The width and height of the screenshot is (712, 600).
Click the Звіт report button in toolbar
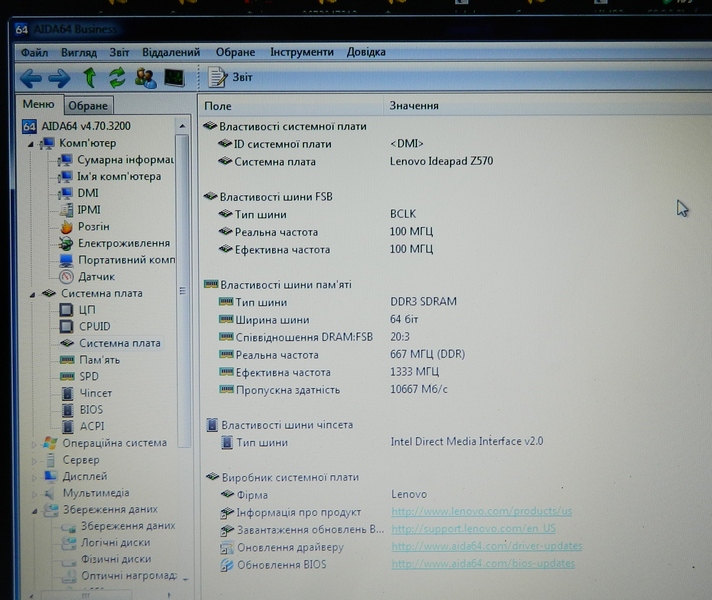(231, 78)
